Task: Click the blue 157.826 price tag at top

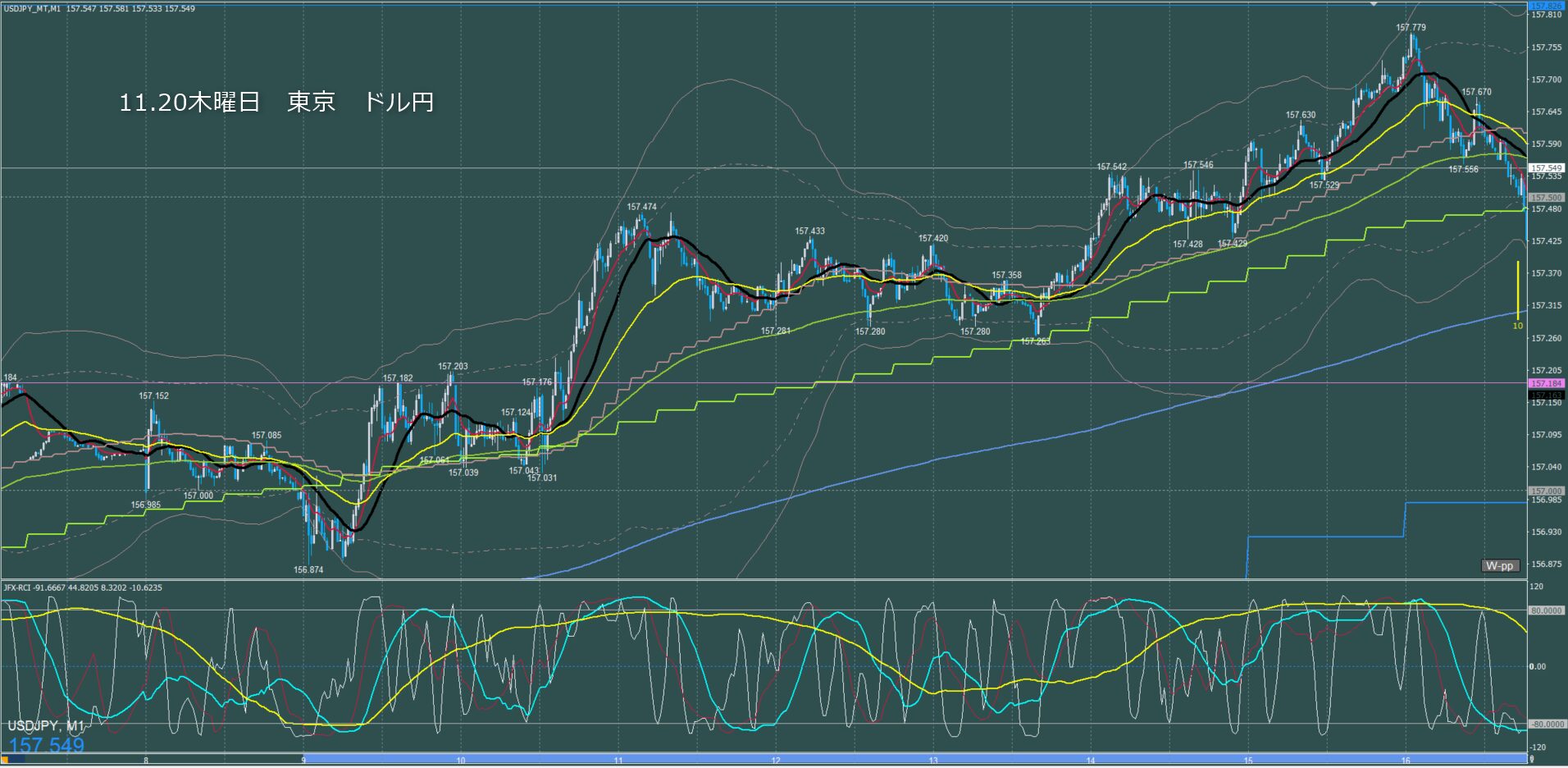Action: click(1546, 5)
